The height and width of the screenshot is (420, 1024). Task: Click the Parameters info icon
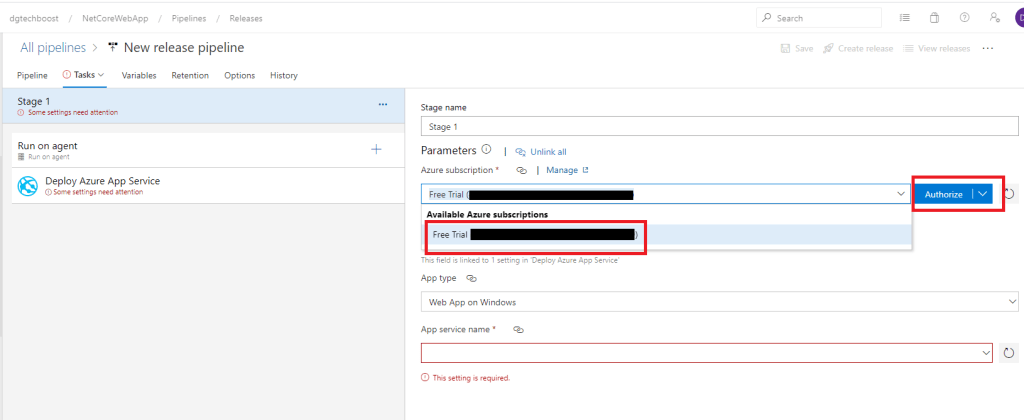(487, 150)
